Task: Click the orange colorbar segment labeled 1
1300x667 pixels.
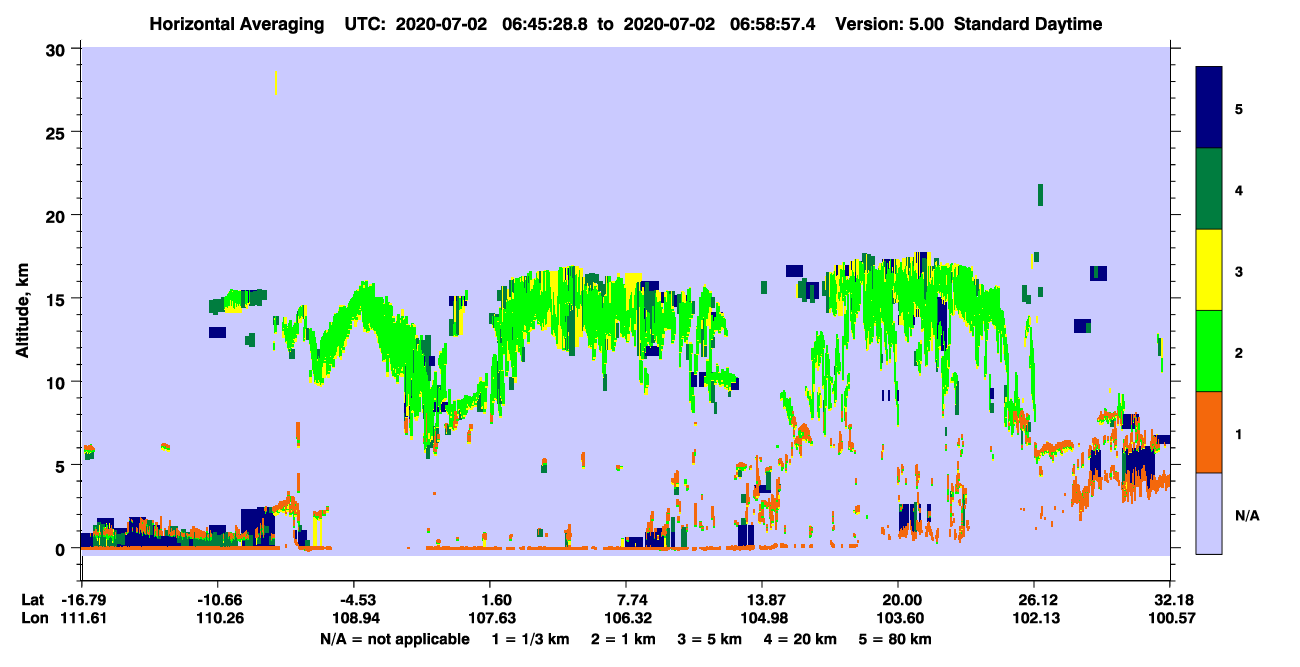Action: pos(1209,432)
